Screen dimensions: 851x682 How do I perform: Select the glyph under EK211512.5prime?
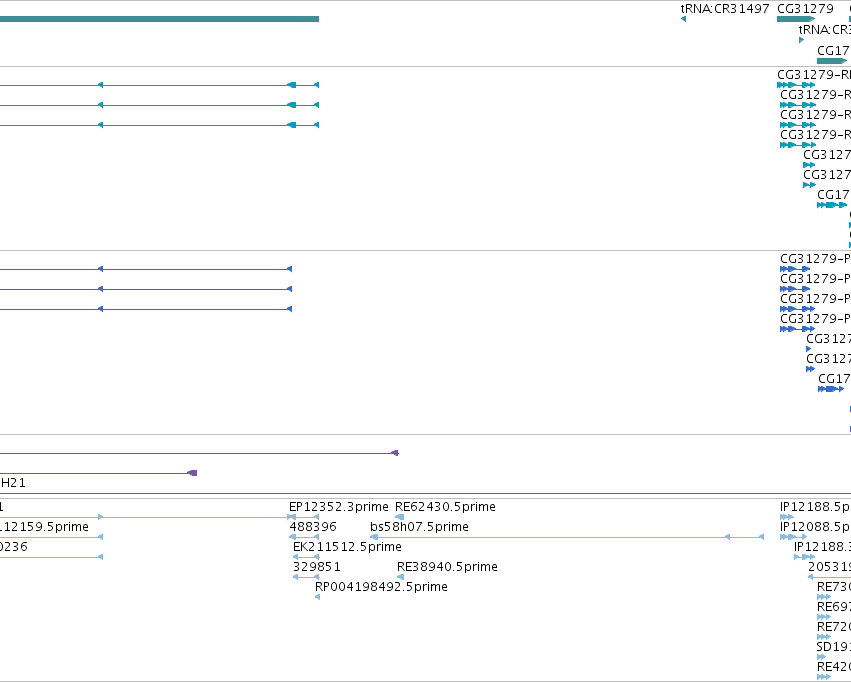click(306, 557)
